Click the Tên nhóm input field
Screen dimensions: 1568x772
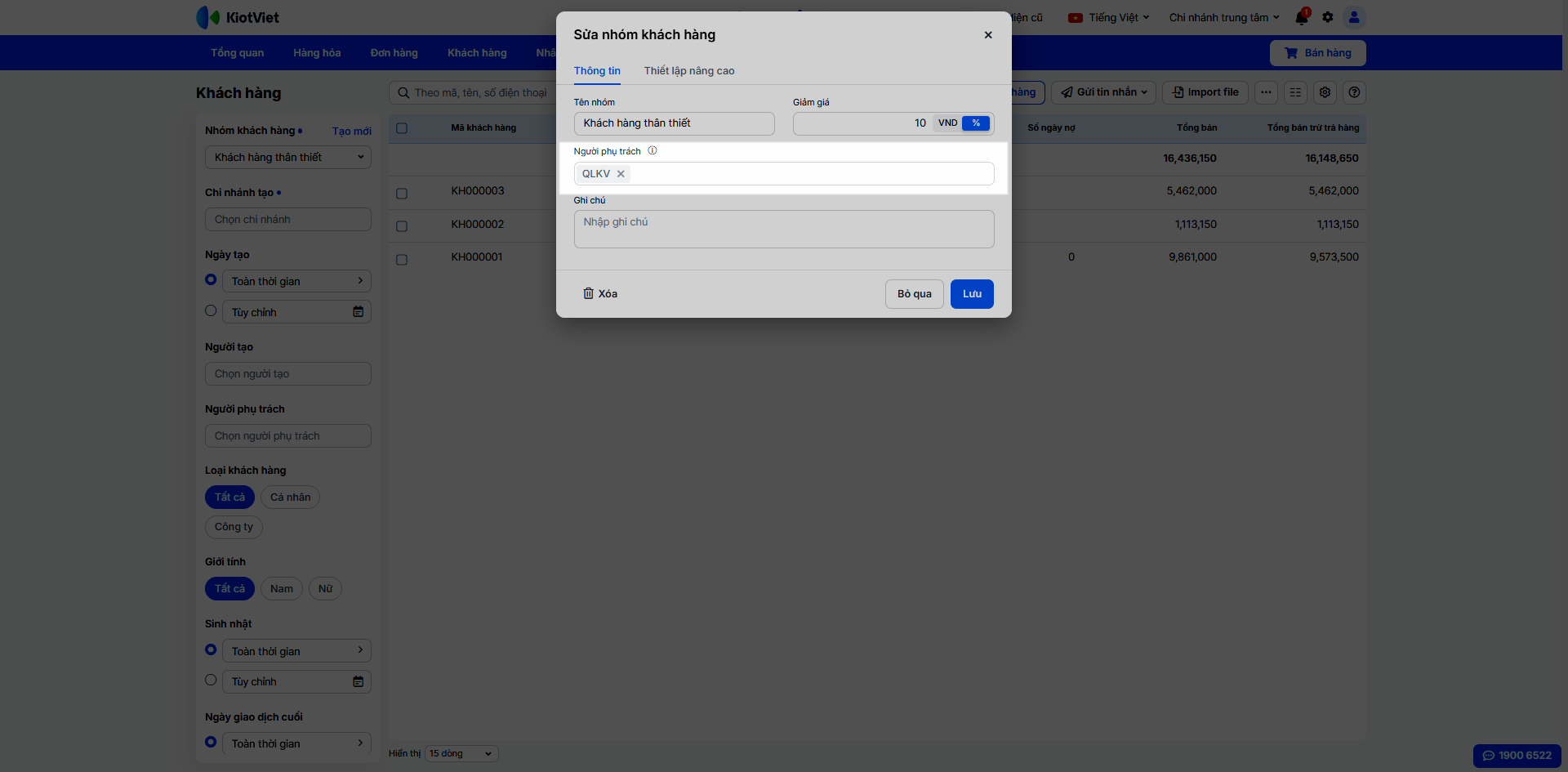point(674,123)
